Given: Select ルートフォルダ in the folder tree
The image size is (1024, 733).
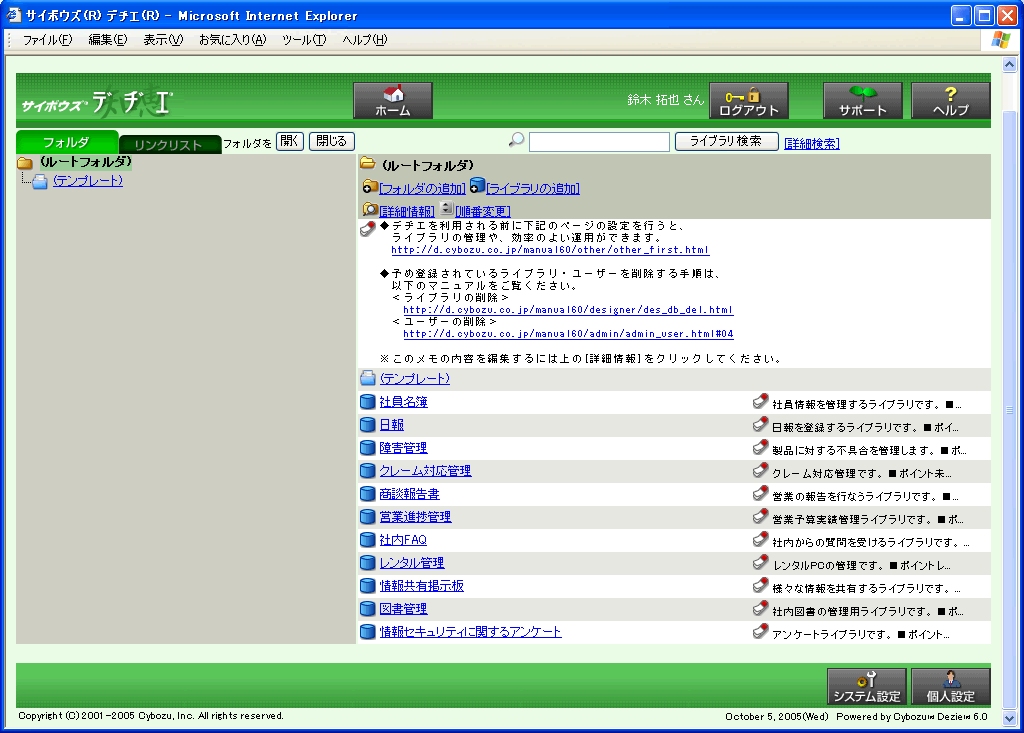Looking at the screenshot, I should [86, 161].
